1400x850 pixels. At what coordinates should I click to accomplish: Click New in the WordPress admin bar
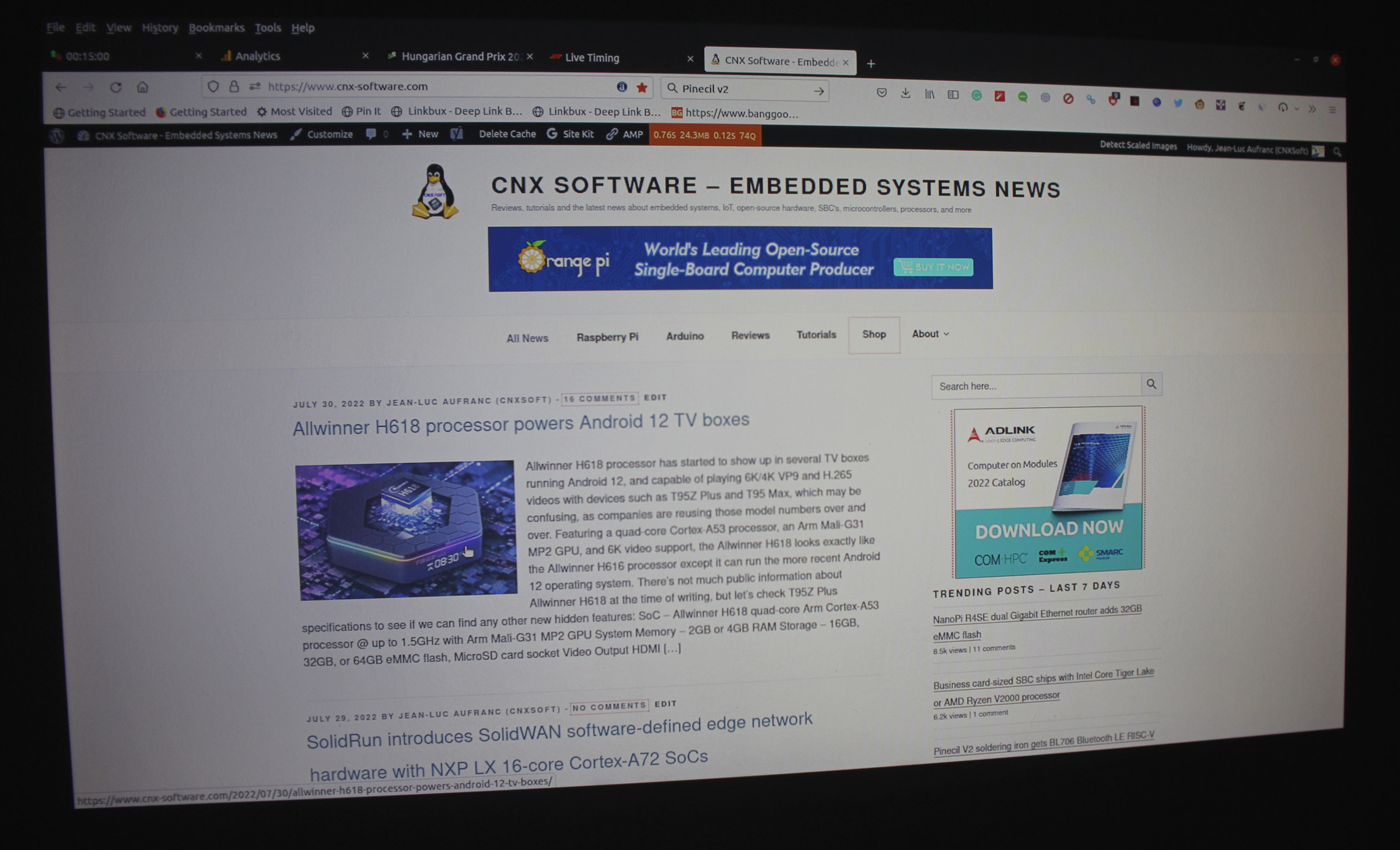pos(420,134)
